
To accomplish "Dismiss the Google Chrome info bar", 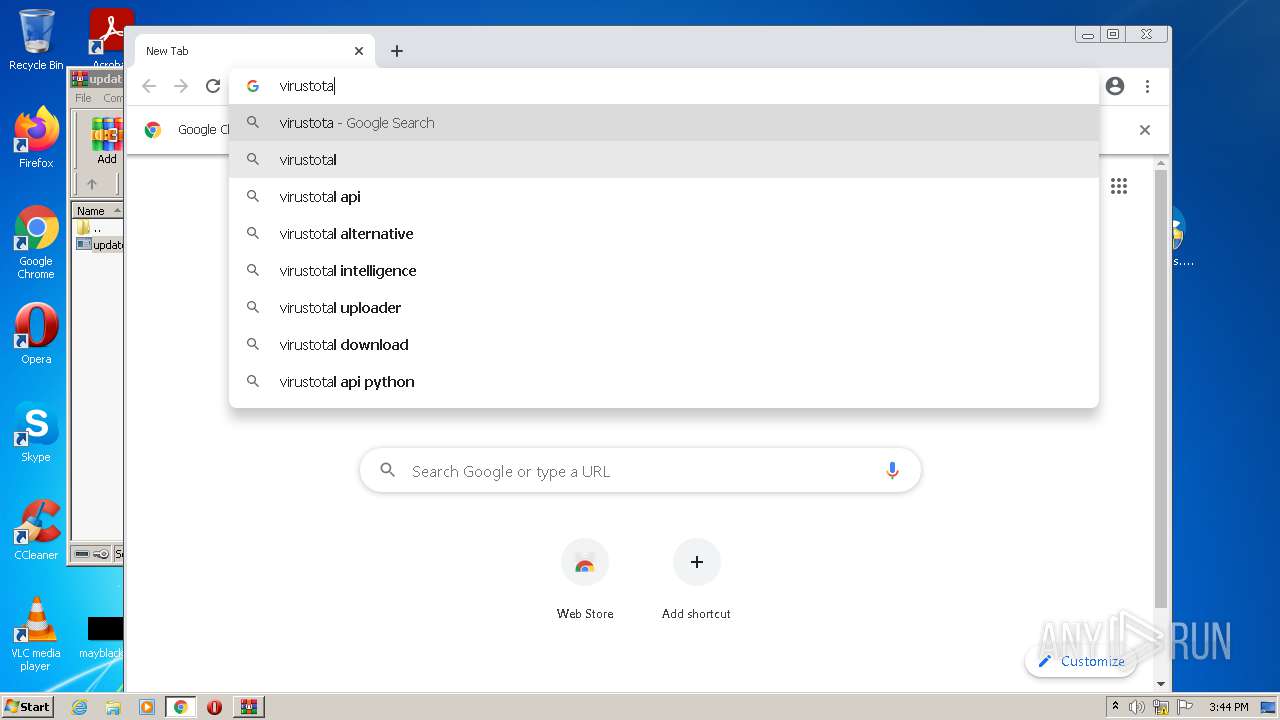I will point(1145,130).
